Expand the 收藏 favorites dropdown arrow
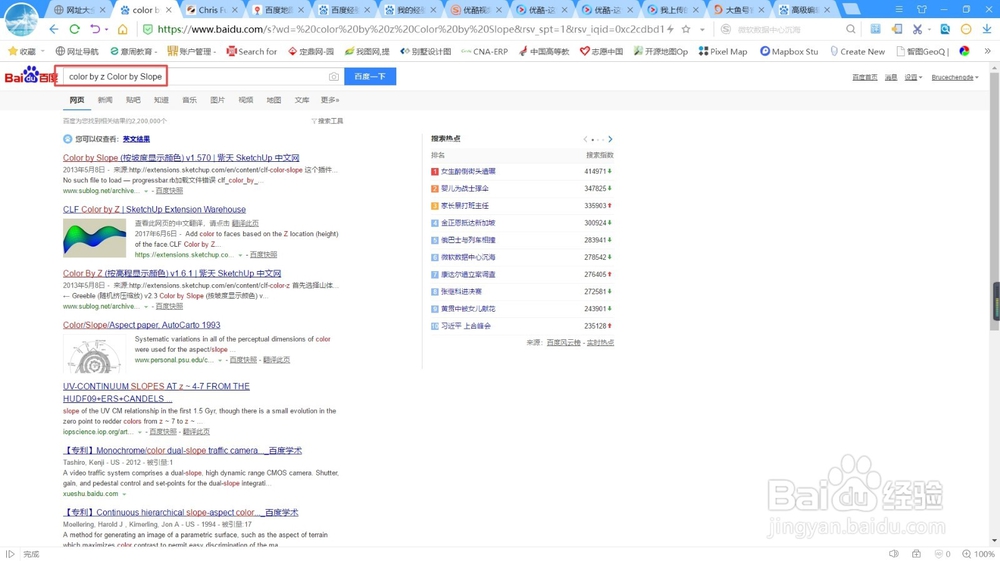The height and width of the screenshot is (561, 1000). [43, 51]
